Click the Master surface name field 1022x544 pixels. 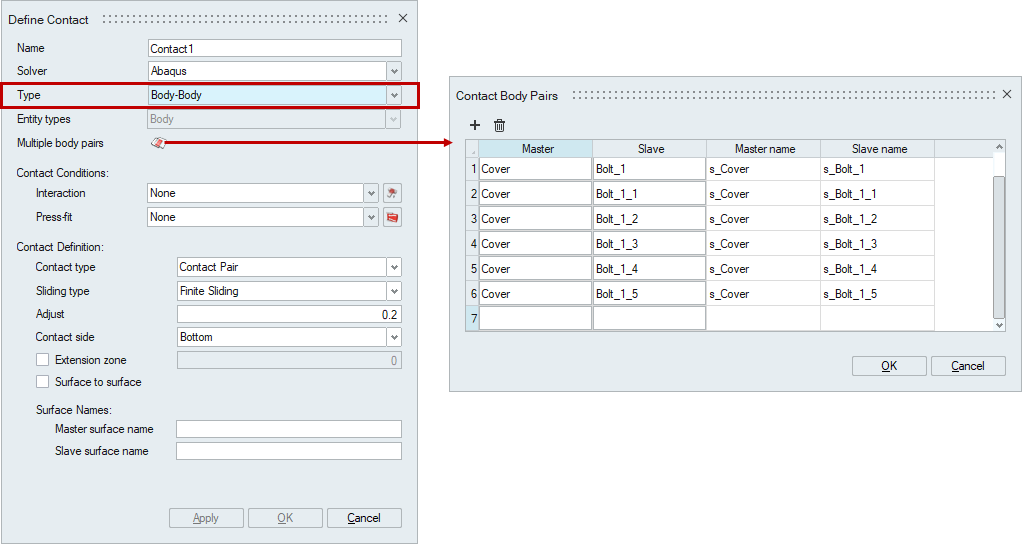[289, 429]
